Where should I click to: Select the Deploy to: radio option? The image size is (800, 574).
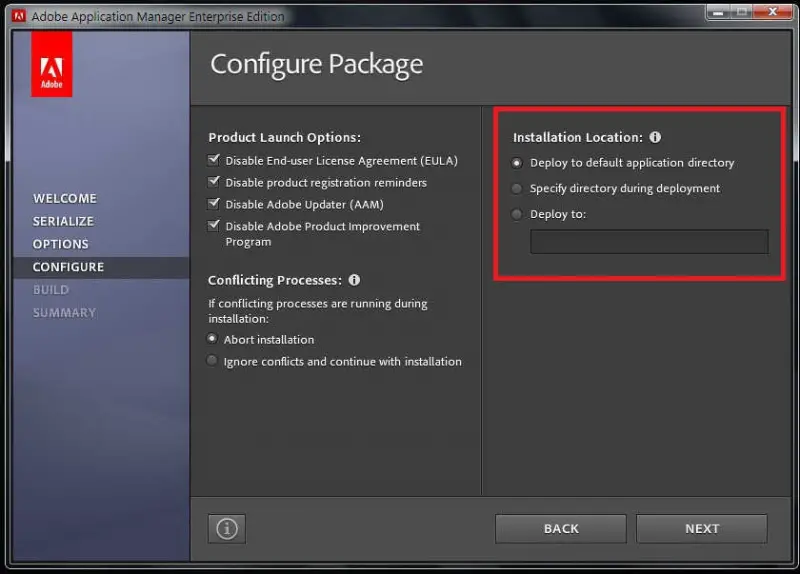pos(517,214)
